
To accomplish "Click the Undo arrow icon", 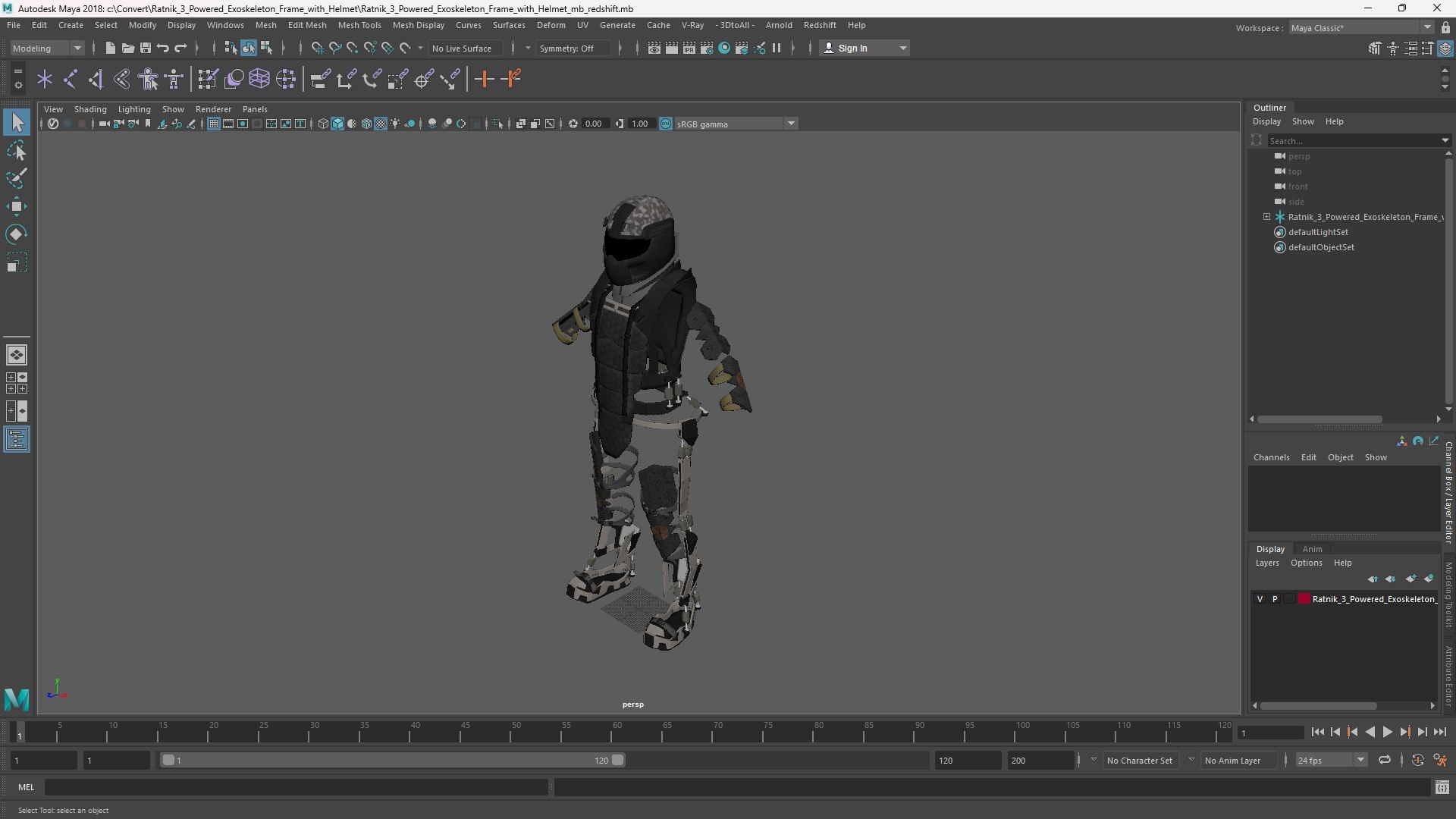I will (x=163, y=48).
